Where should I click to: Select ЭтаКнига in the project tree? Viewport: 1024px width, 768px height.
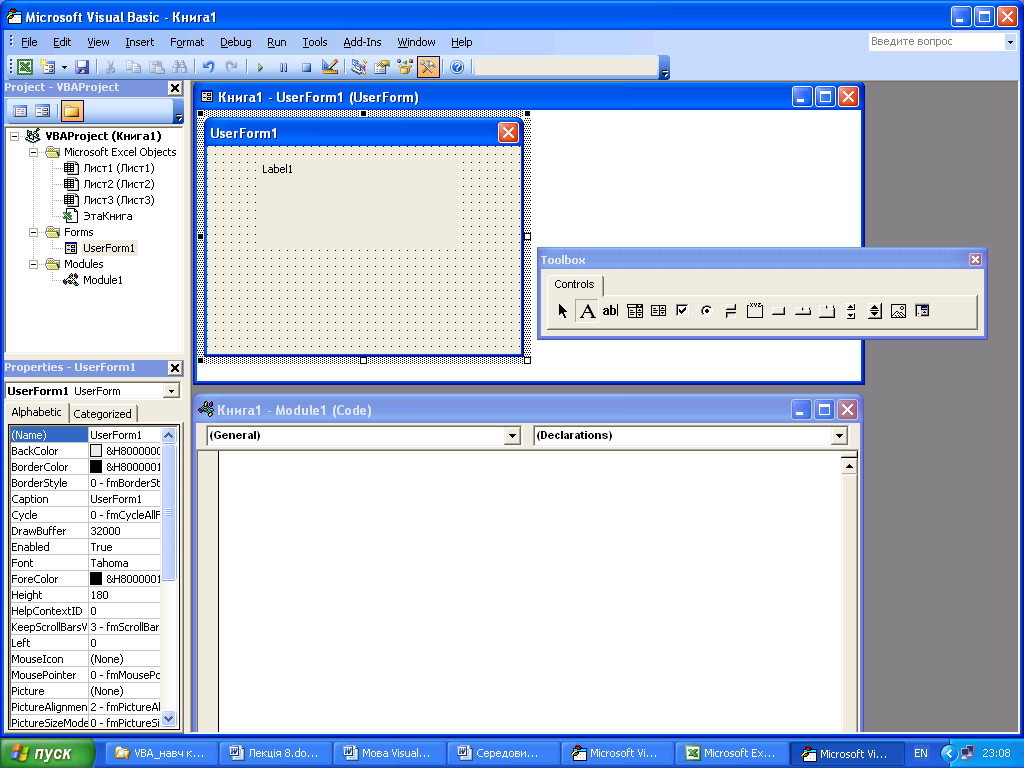tap(108, 216)
